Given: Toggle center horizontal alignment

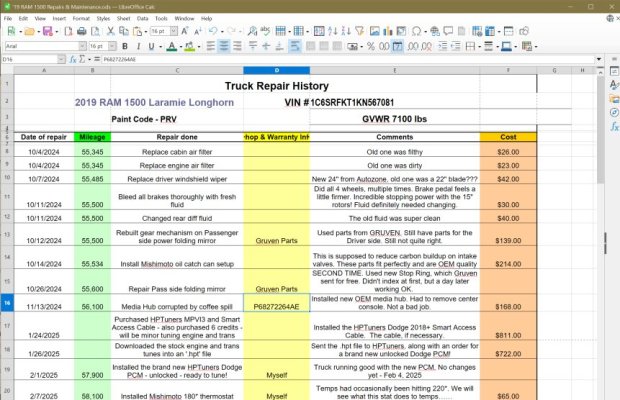Looking at the screenshot, I should point(224,46).
